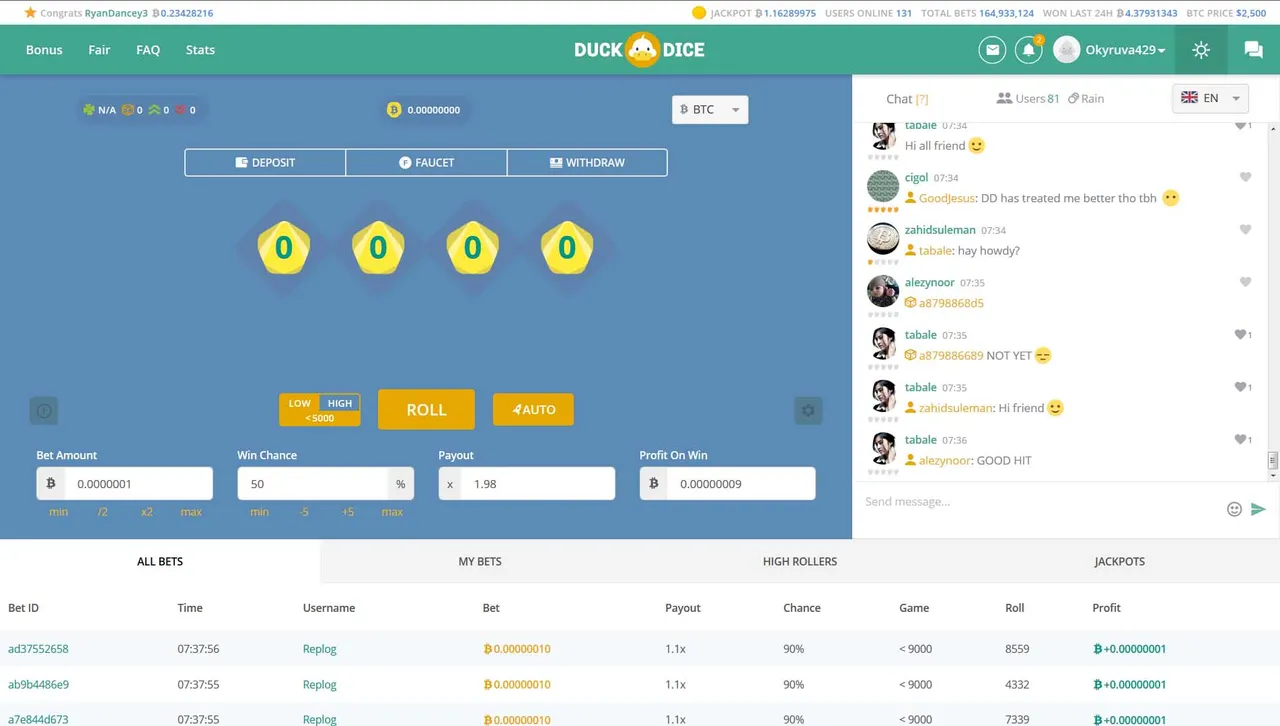Expand the Okyruva429 account menu

1126,50
